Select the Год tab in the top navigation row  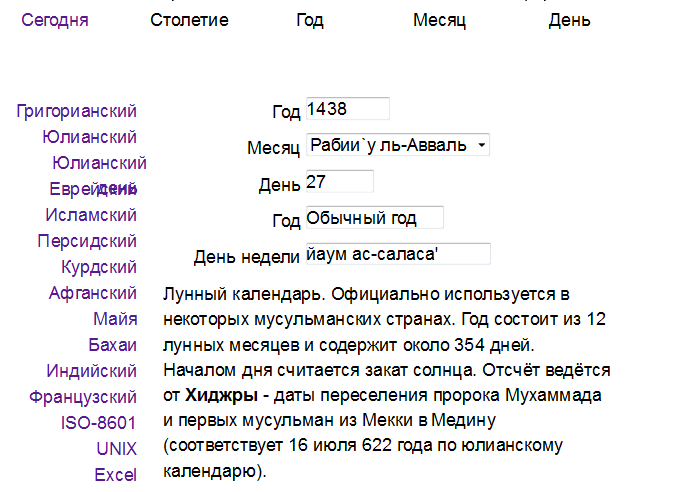pos(310,20)
